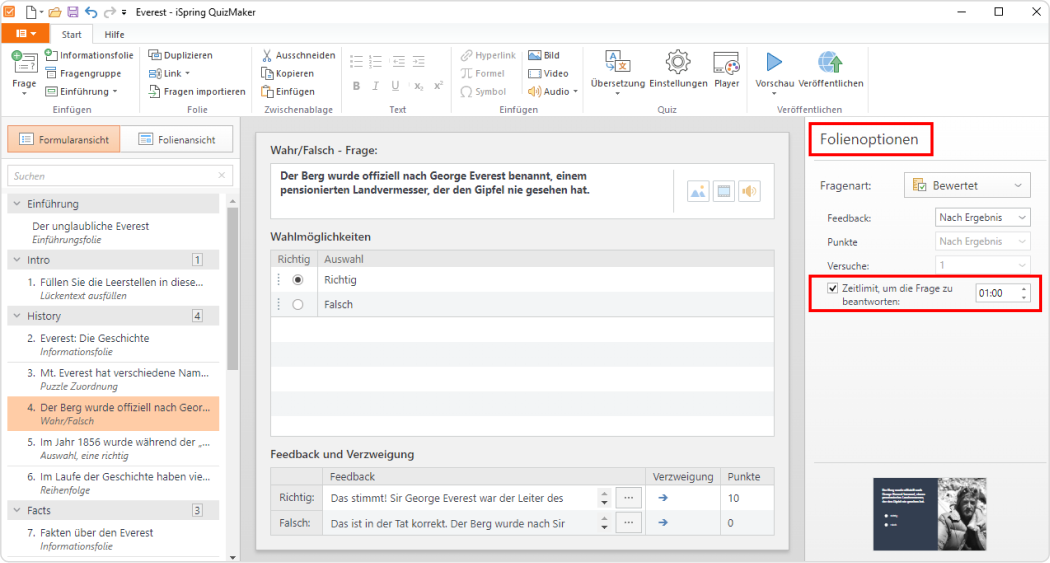Uncheck Zeitlimit checkbox
Image resolution: width=1050 pixels, height=563 pixels.
832,289
